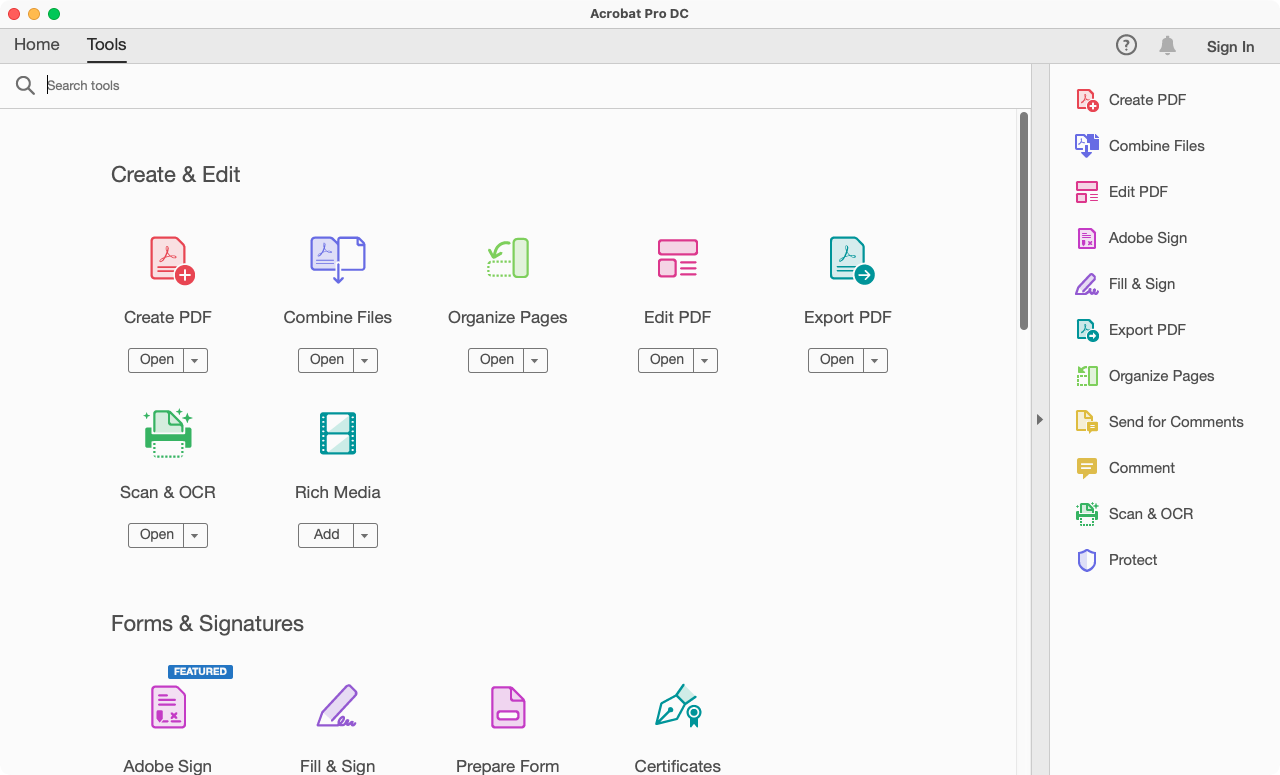The height and width of the screenshot is (775, 1280).
Task: Click the Certificates fountain pen icon
Action: 678,706
